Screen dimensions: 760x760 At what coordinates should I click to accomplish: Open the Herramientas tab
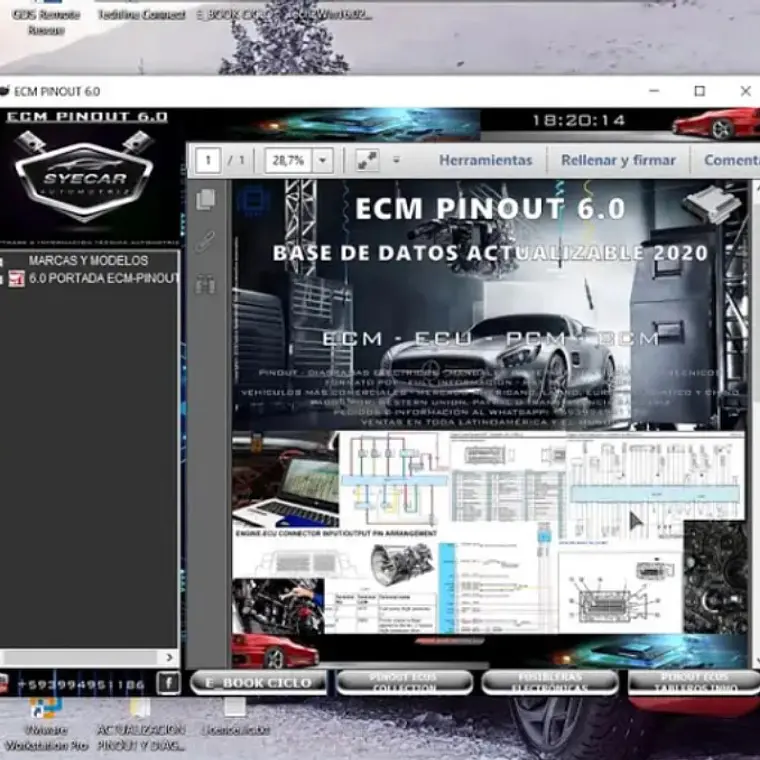click(x=485, y=160)
